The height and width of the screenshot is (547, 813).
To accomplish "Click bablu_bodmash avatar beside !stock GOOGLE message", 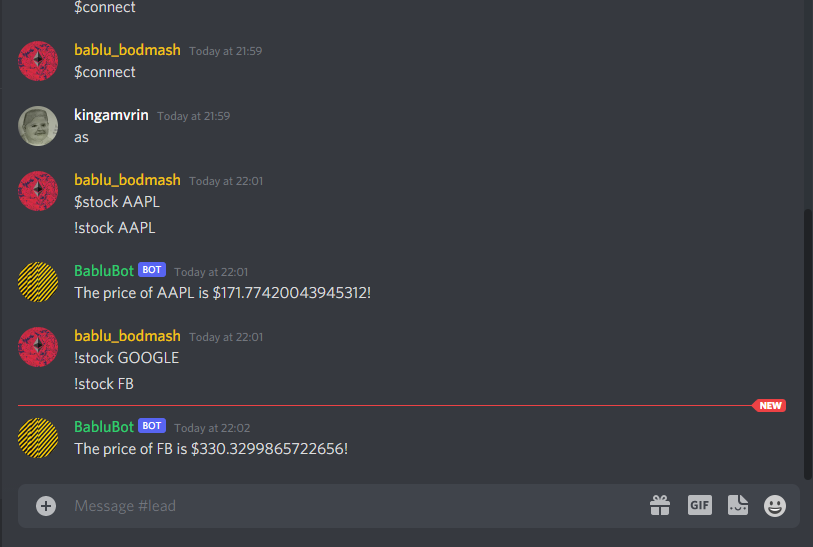I will click(x=38, y=347).
